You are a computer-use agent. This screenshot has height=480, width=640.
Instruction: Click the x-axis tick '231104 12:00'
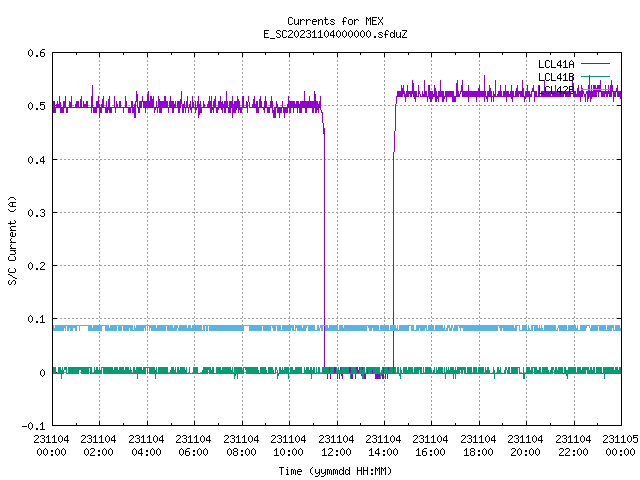point(336,446)
